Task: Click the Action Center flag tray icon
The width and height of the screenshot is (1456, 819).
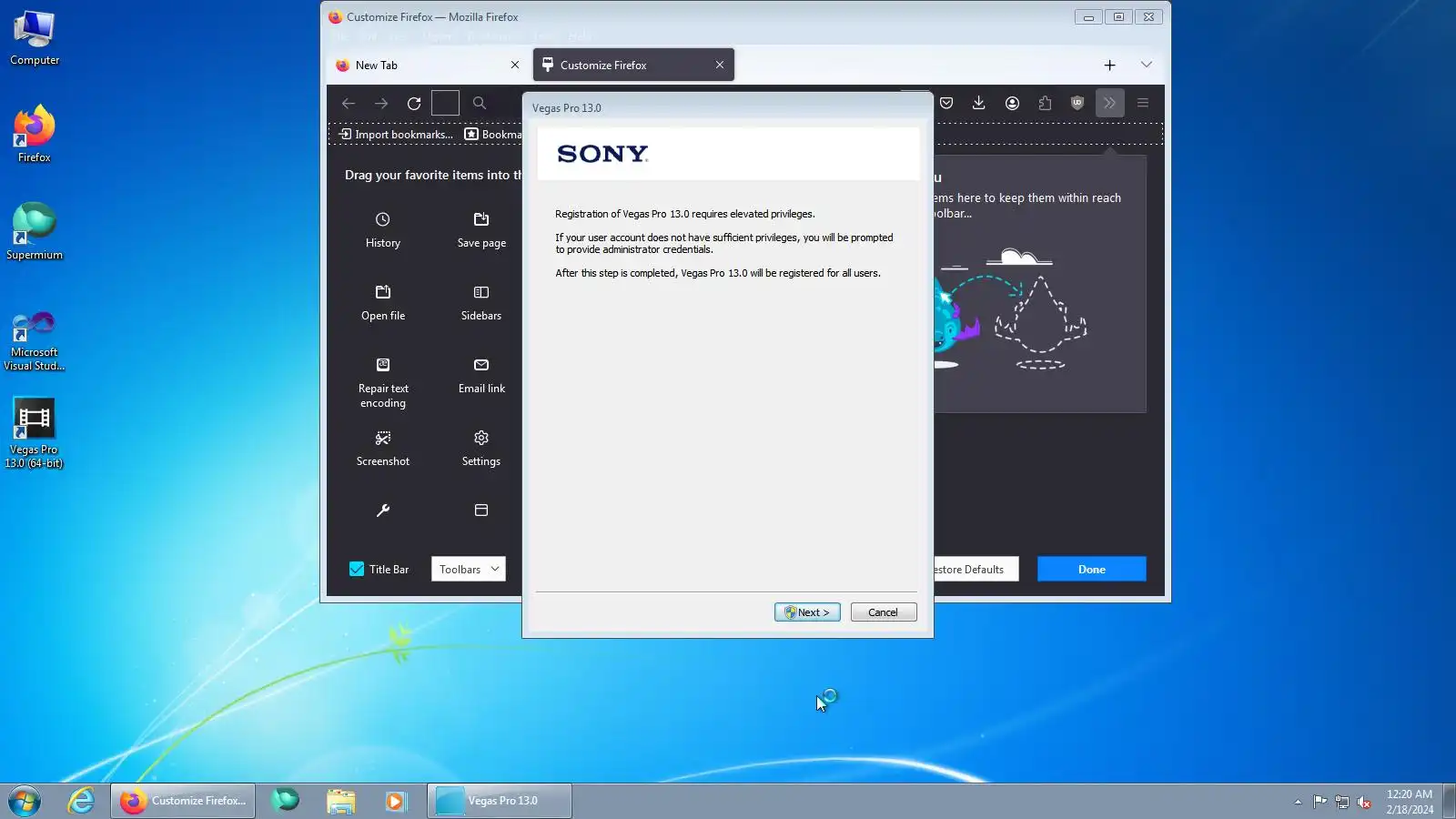Action: [x=1319, y=802]
